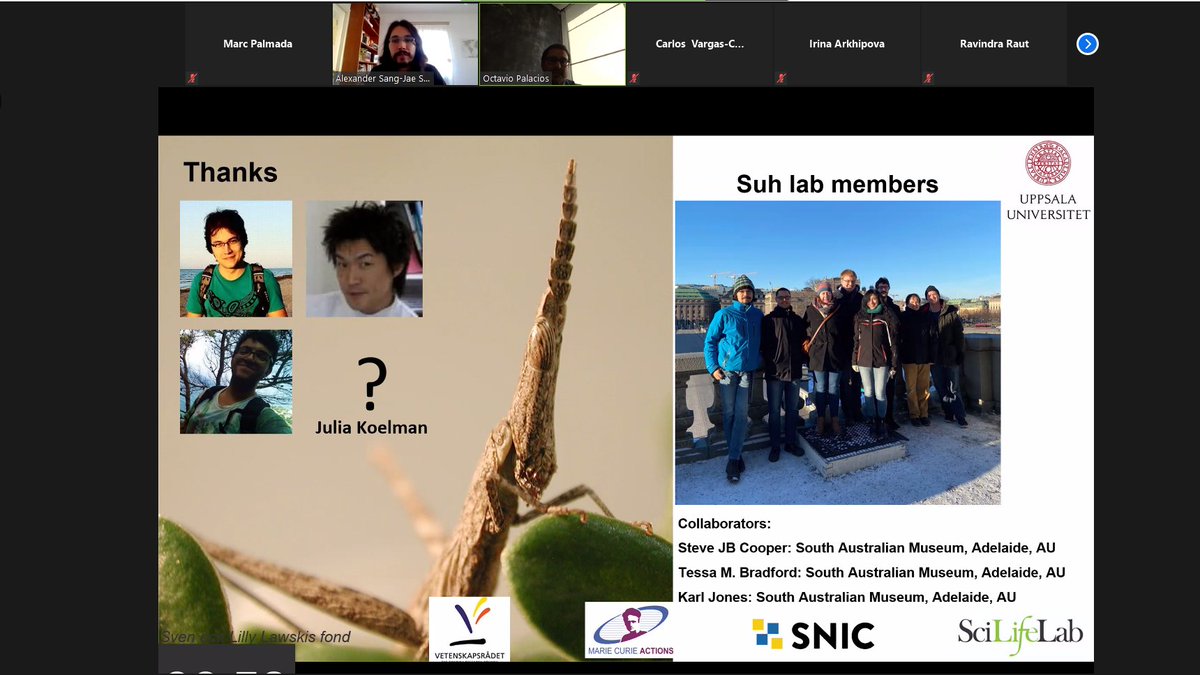Click the Marie Curie Actions logo
This screenshot has height=675, width=1200.
(629, 630)
